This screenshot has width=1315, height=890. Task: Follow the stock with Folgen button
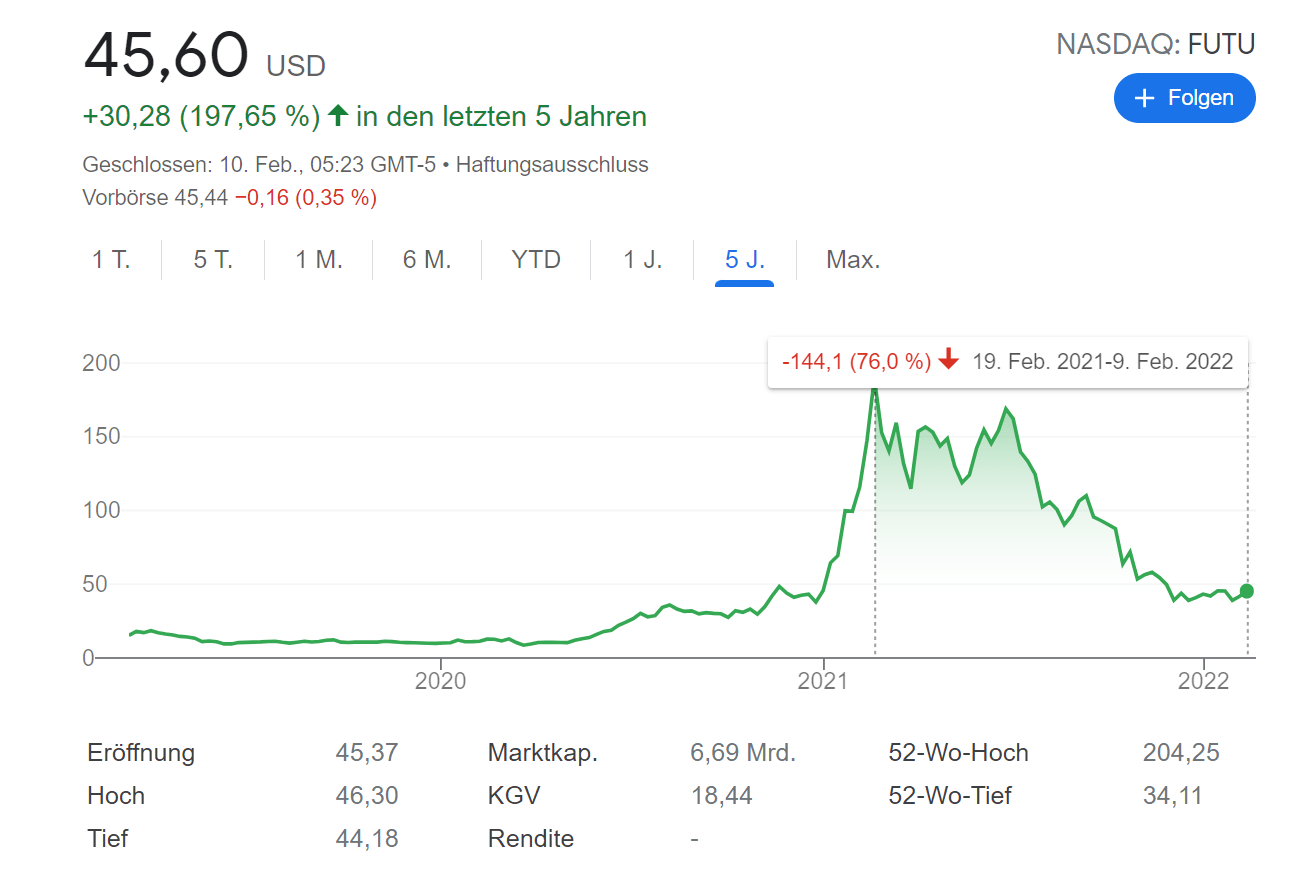(1184, 98)
